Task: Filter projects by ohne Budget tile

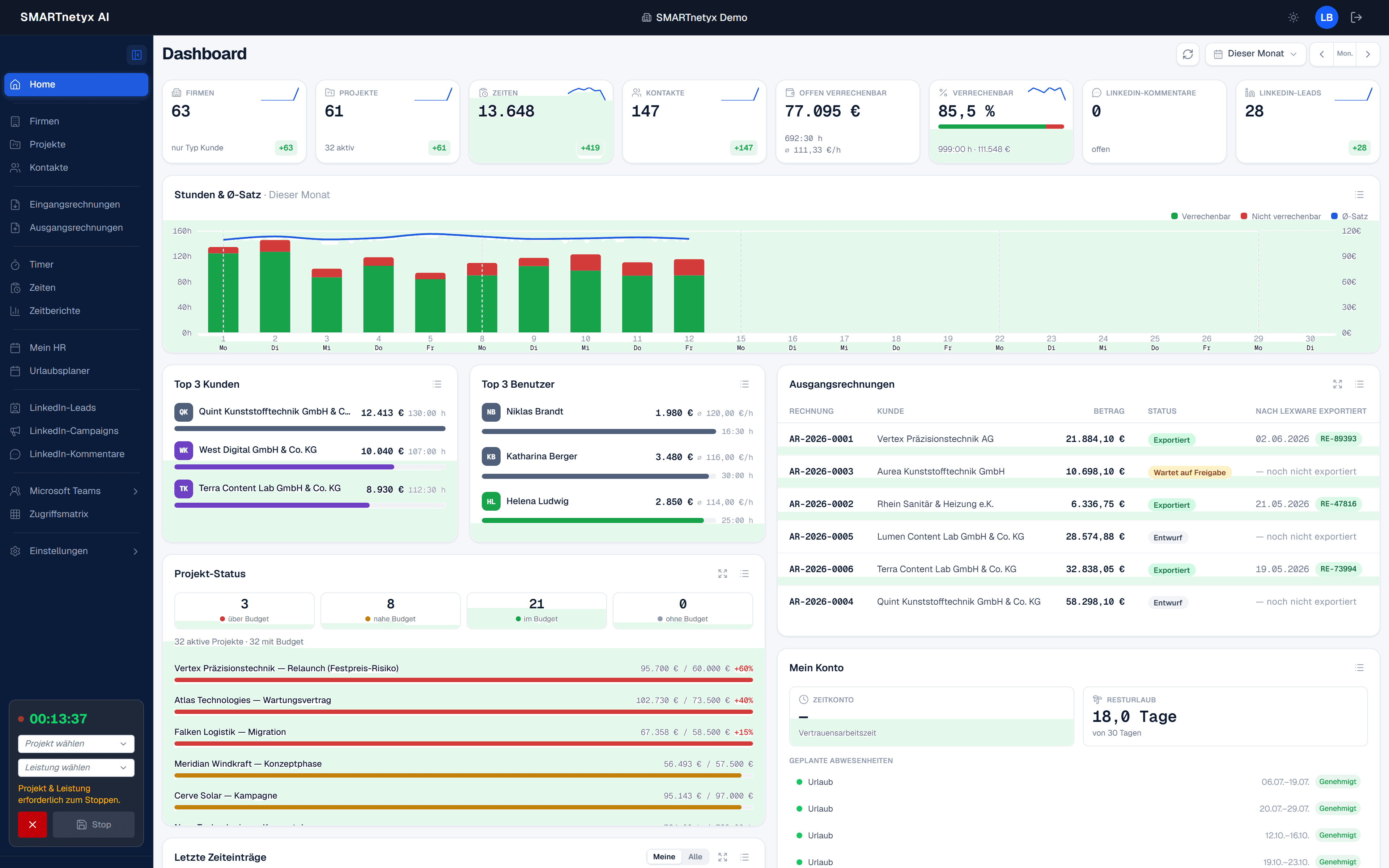Action: tap(683, 611)
